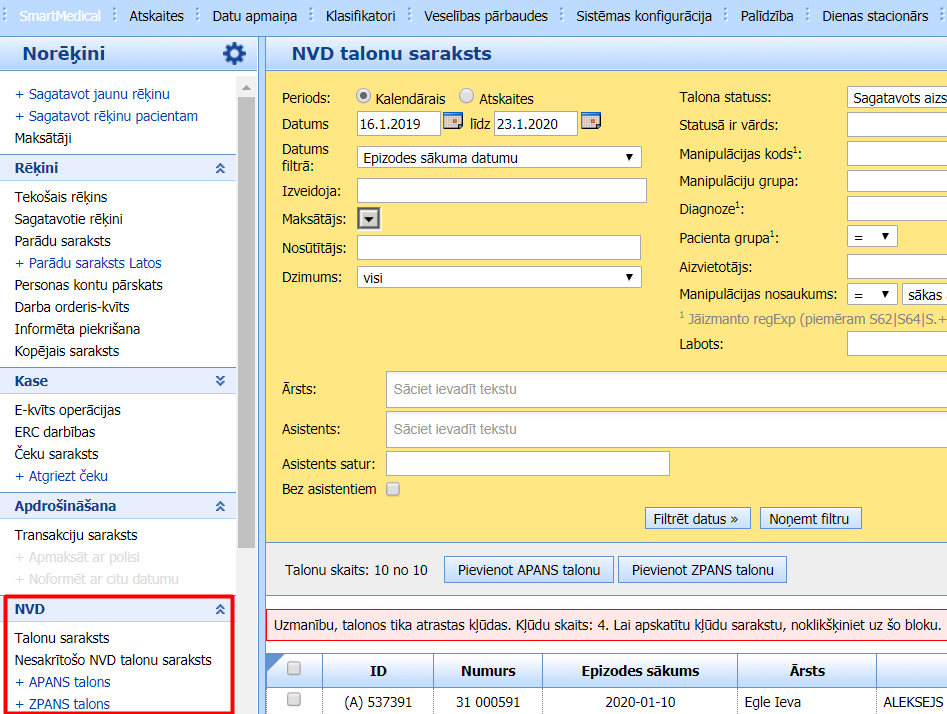Image resolution: width=947 pixels, height=714 pixels.
Task: Click Pievienot APANS talonu button
Action: tap(528, 570)
